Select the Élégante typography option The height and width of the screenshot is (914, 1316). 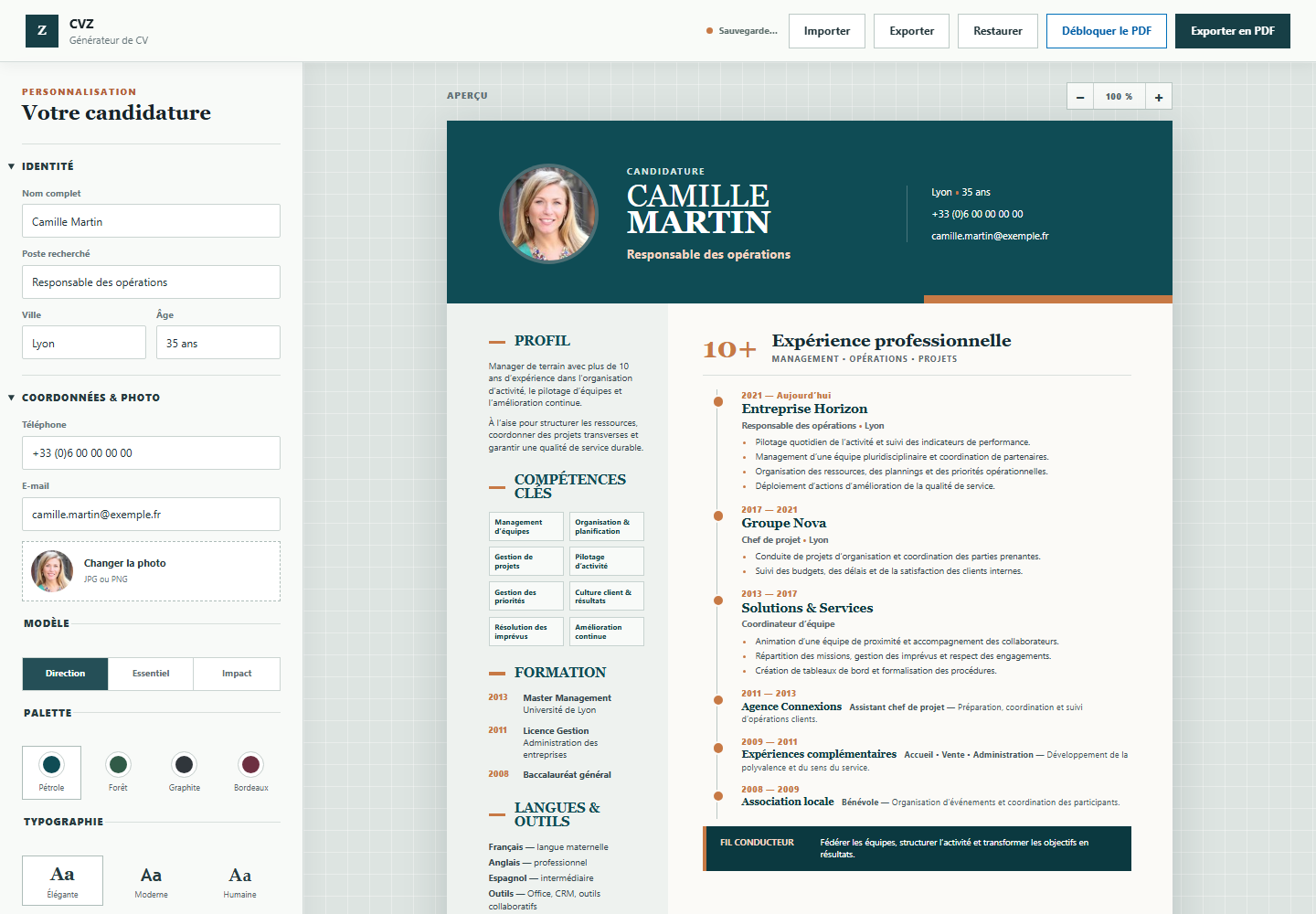[62, 880]
